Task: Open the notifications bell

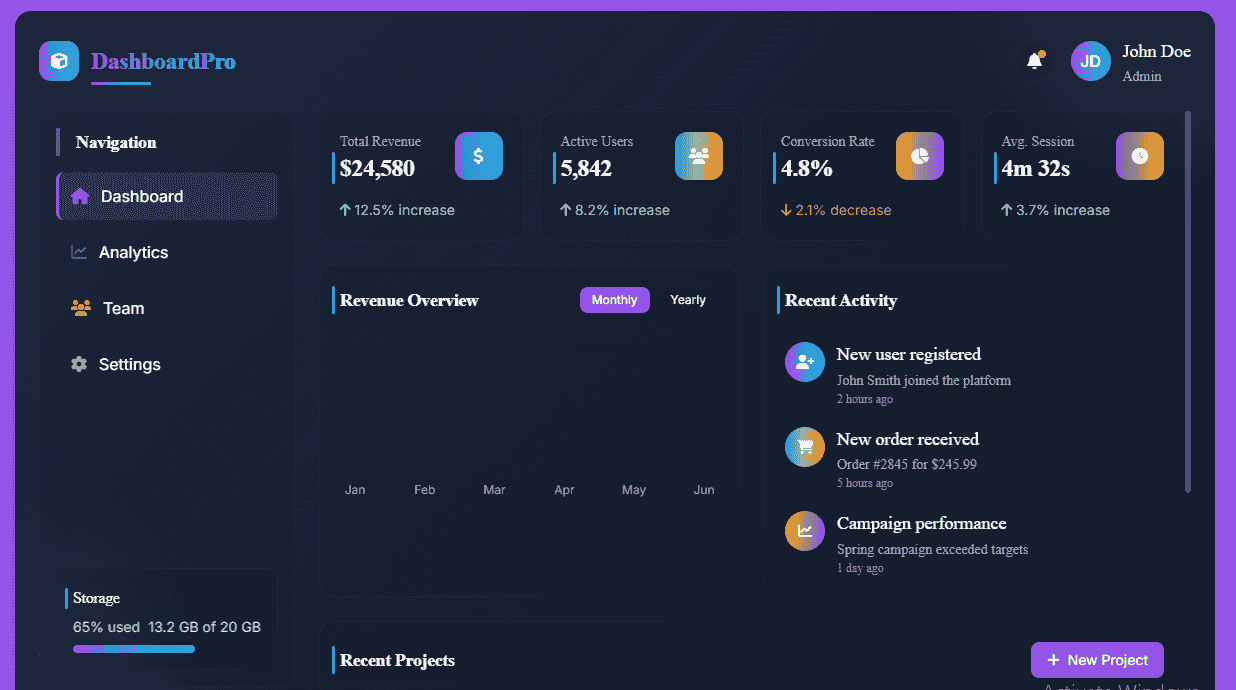Action: pyautogui.click(x=1035, y=61)
